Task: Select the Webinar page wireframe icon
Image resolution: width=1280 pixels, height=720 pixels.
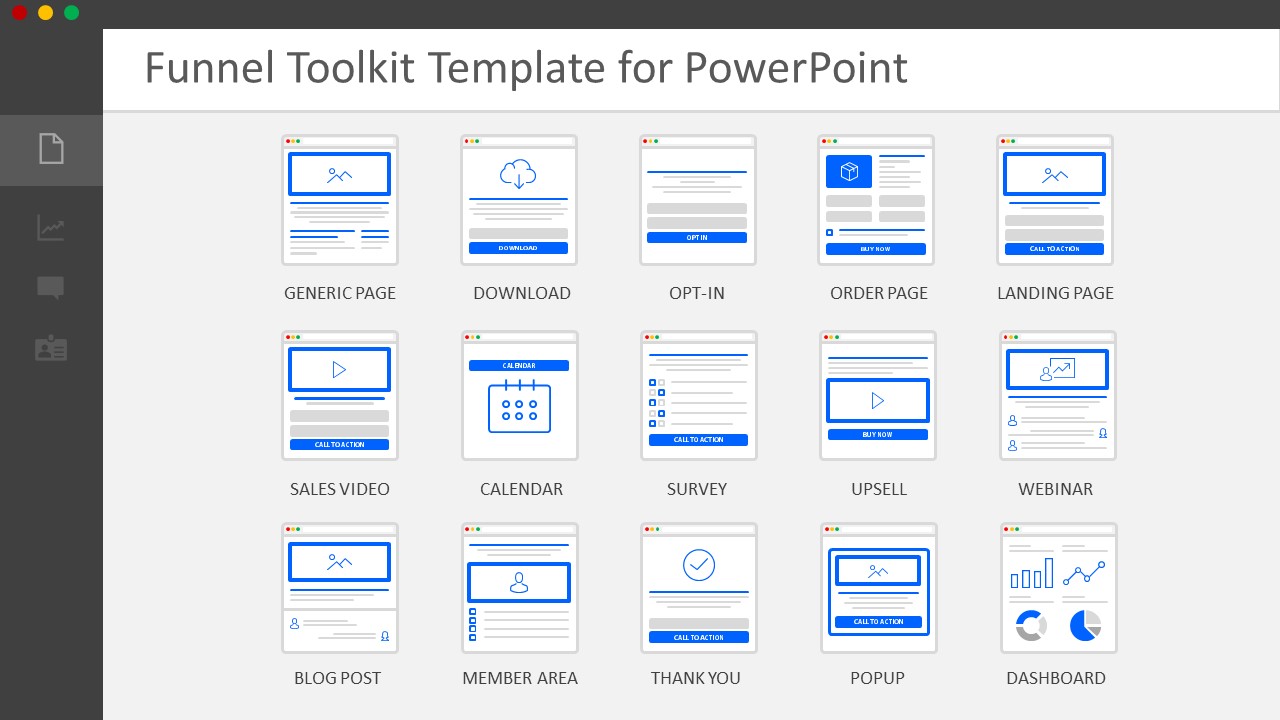Action: pos(1058,396)
